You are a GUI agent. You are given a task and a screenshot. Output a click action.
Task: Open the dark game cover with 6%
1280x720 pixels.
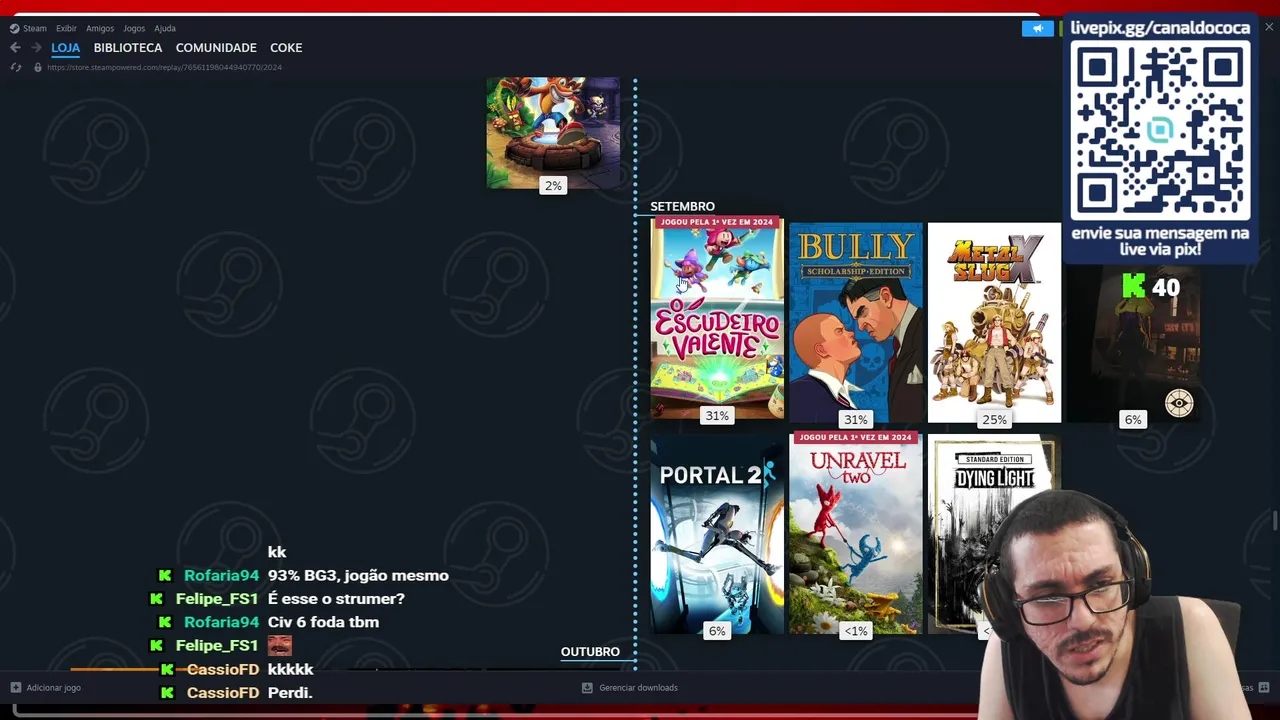tap(1132, 345)
